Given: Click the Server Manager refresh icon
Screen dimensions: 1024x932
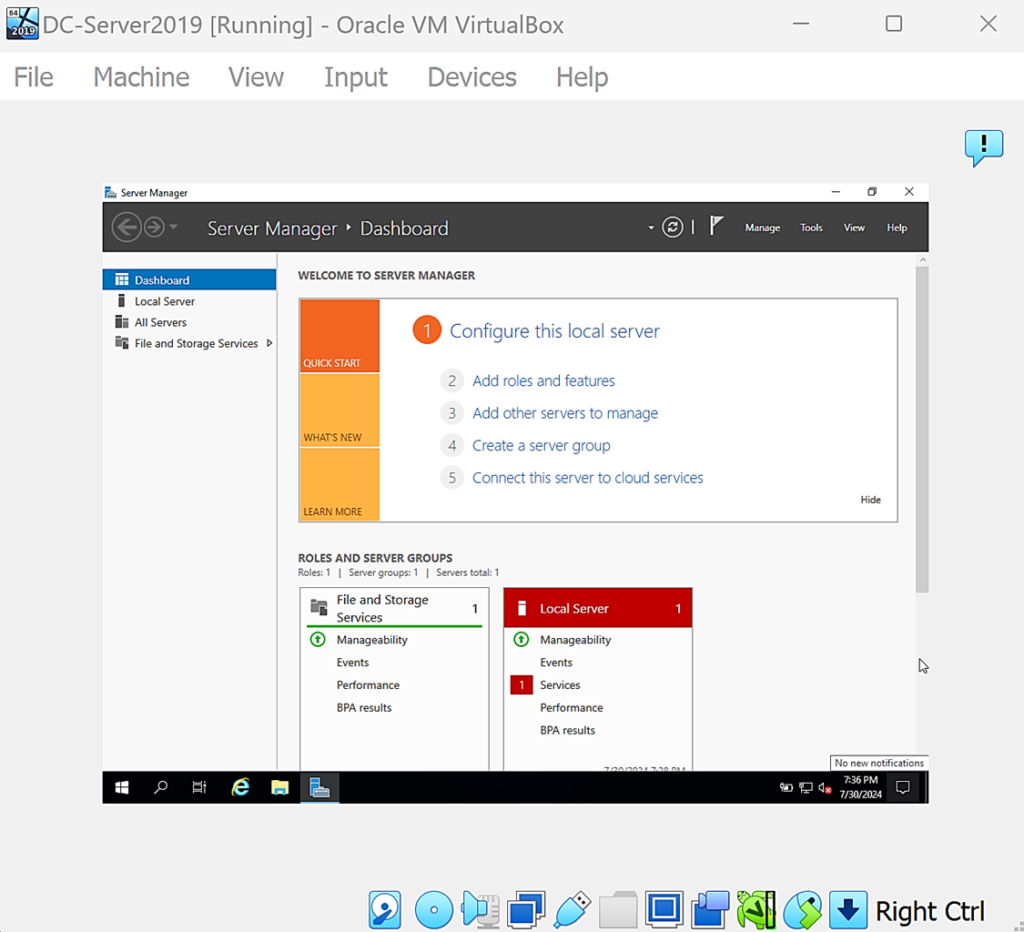Looking at the screenshot, I should (x=673, y=228).
